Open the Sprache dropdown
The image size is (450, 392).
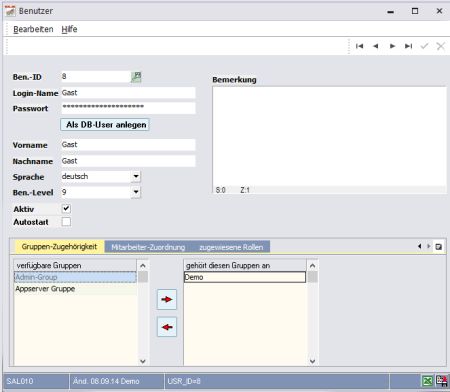pos(136,176)
